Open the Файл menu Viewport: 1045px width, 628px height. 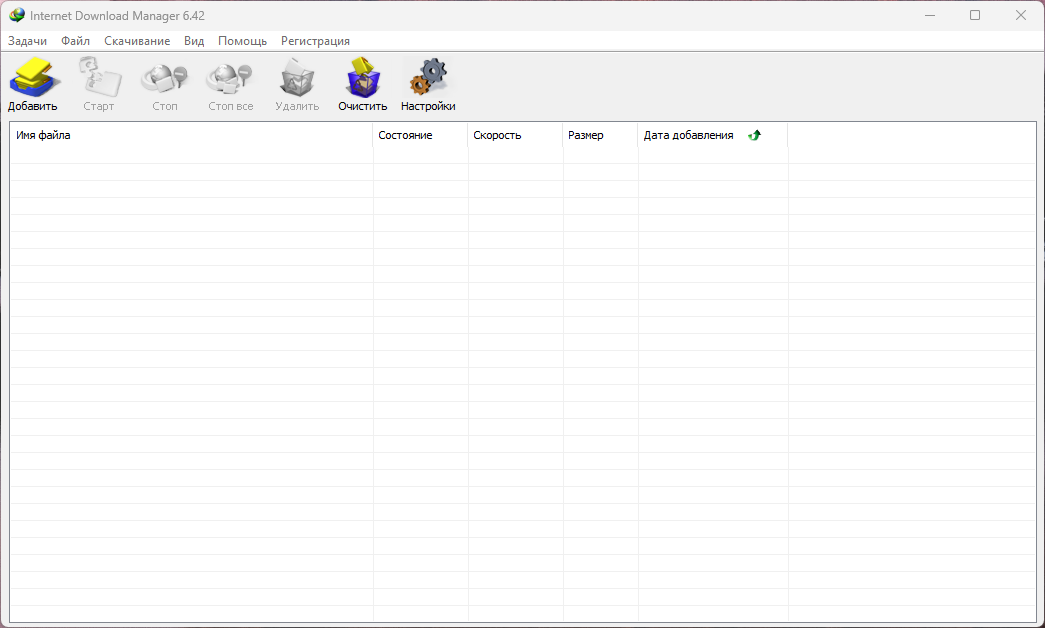(x=75, y=41)
